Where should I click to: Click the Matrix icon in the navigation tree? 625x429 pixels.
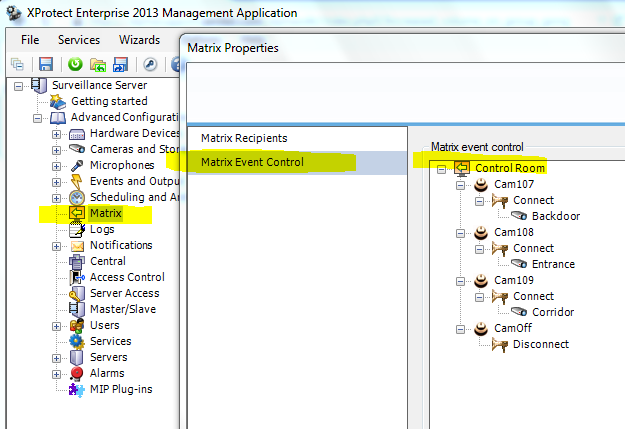pos(76,213)
